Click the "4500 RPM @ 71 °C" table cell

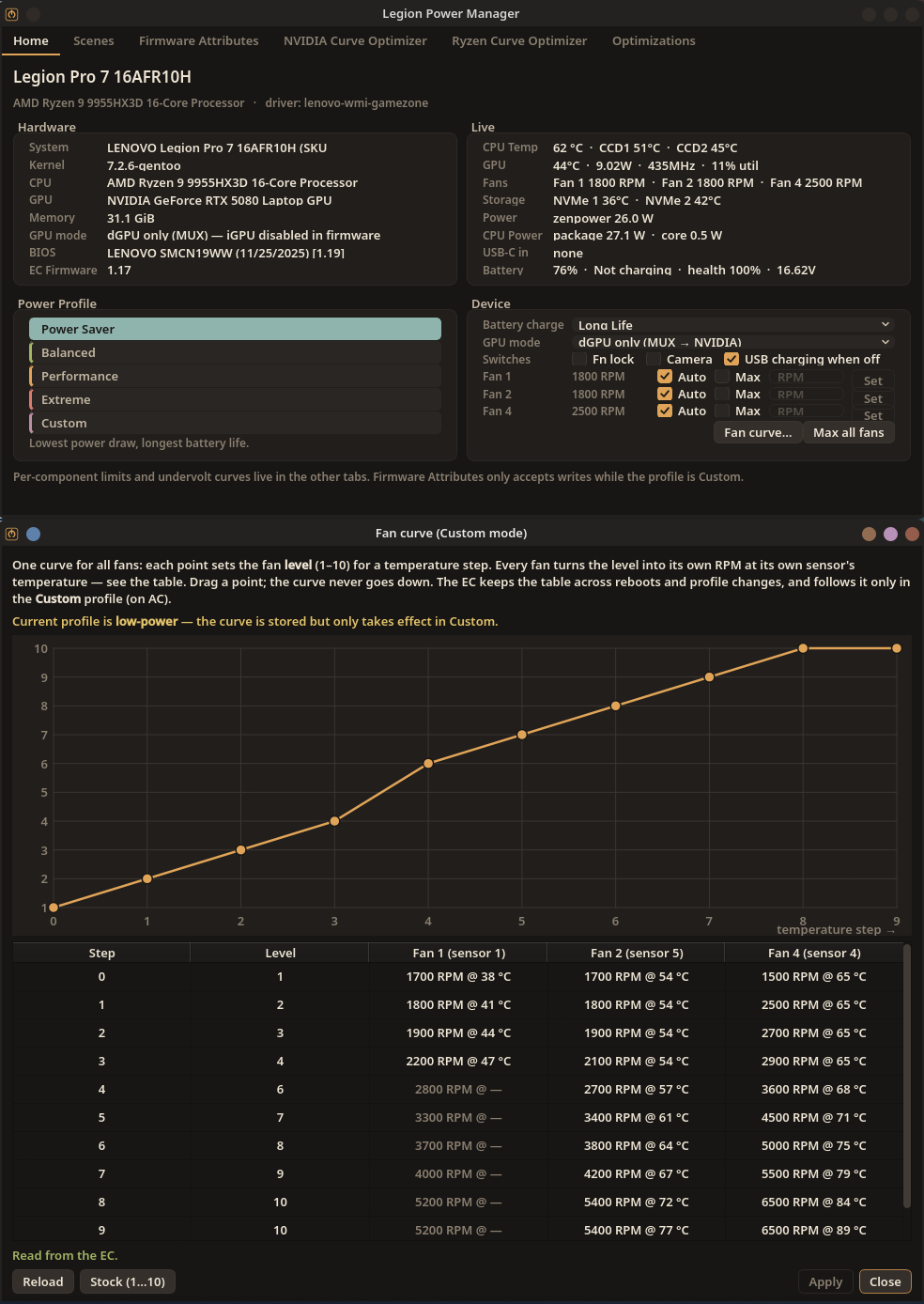[x=814, y=1117]
